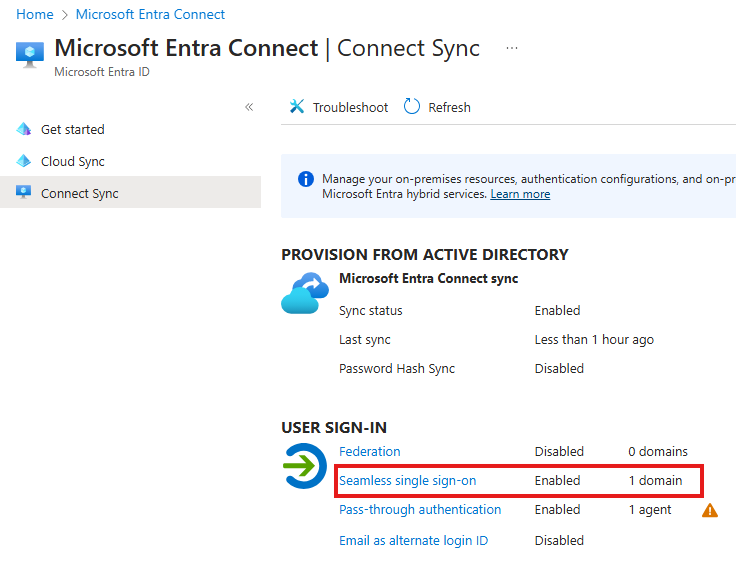Open Email as alternate login ID
This screenshot has height=566, width=736.
point(413,541)
